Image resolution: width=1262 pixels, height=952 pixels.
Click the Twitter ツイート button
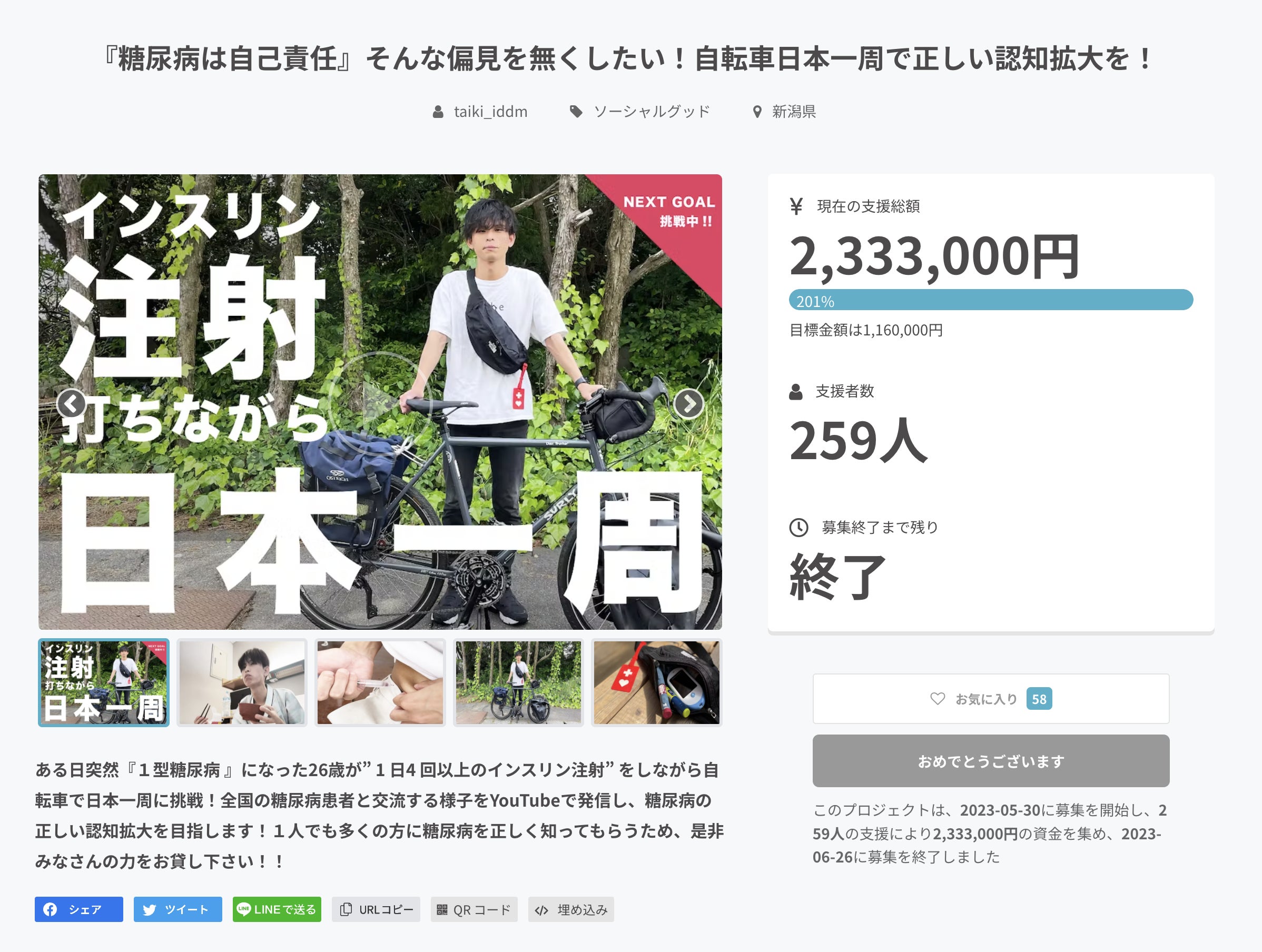click(x=178, y=909)
